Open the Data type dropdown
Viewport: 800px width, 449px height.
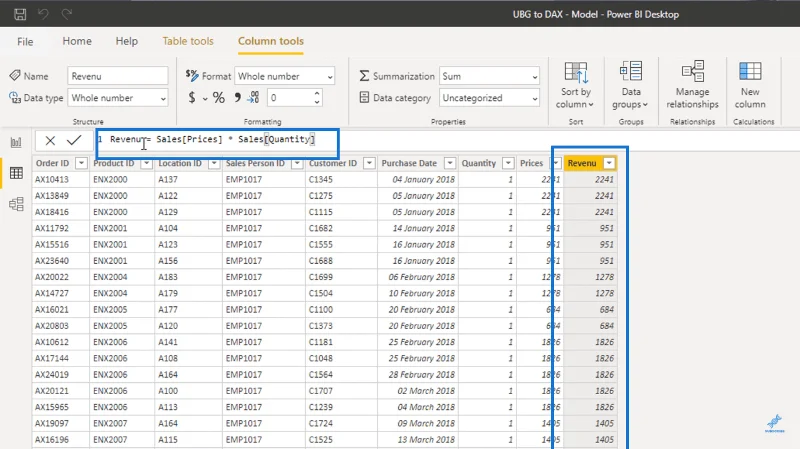pyautogui.click(x=118, y=98)
